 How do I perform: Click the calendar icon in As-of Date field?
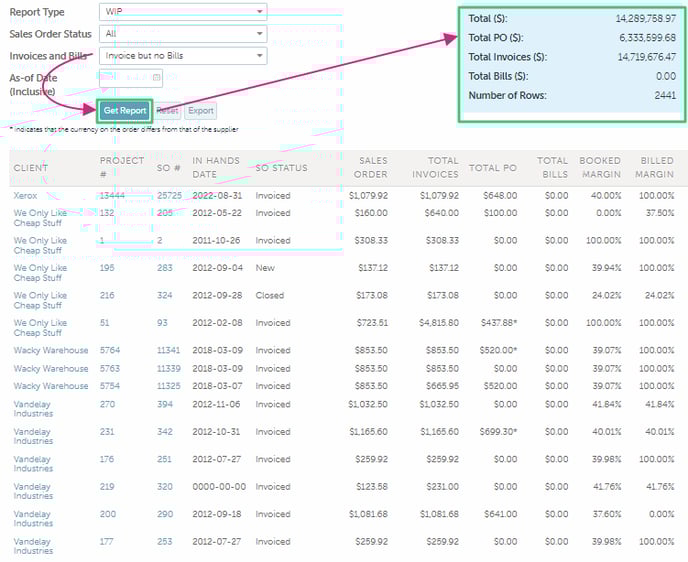coord(157,77)
